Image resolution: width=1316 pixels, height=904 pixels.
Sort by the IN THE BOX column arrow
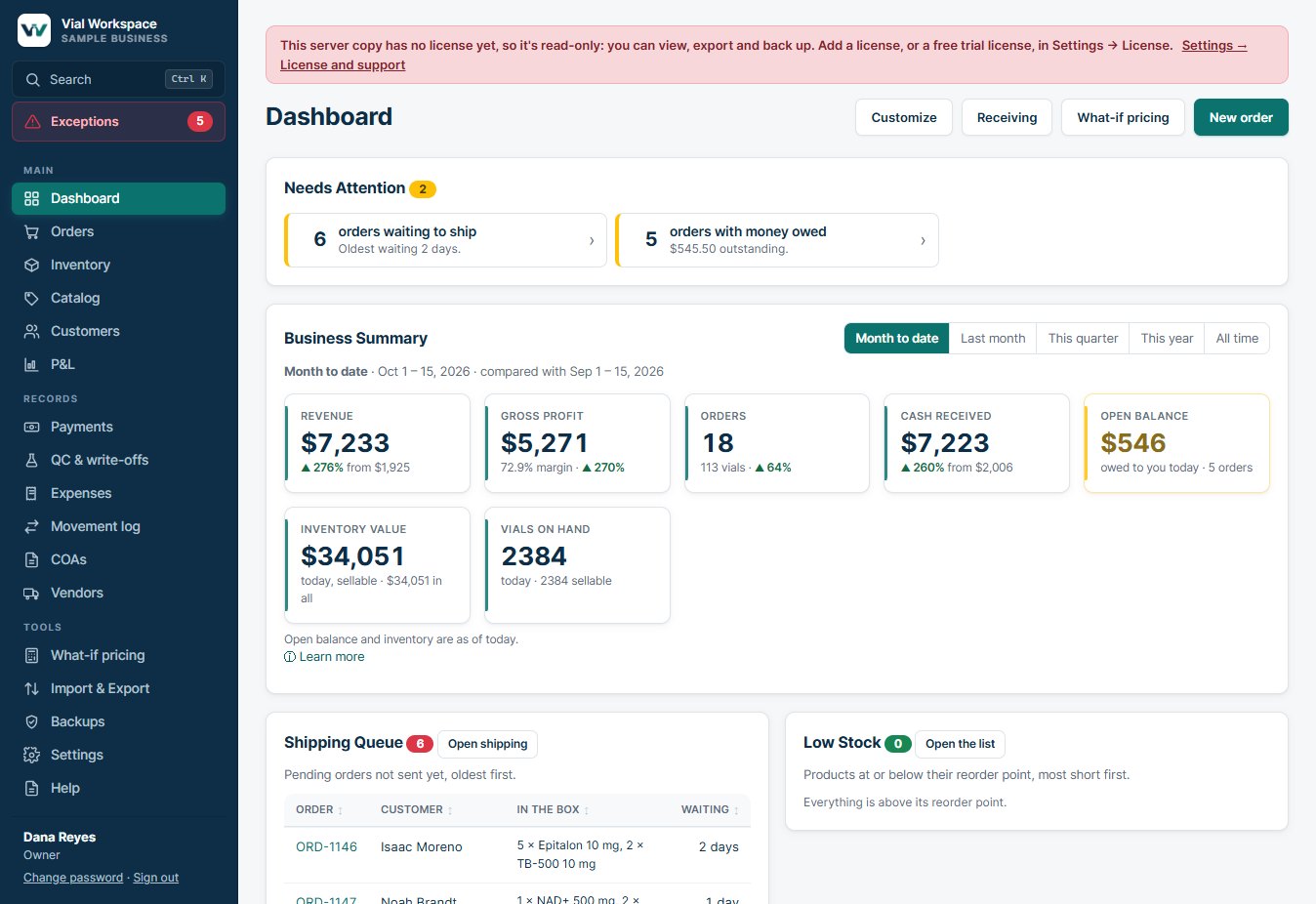coord(586,810)
